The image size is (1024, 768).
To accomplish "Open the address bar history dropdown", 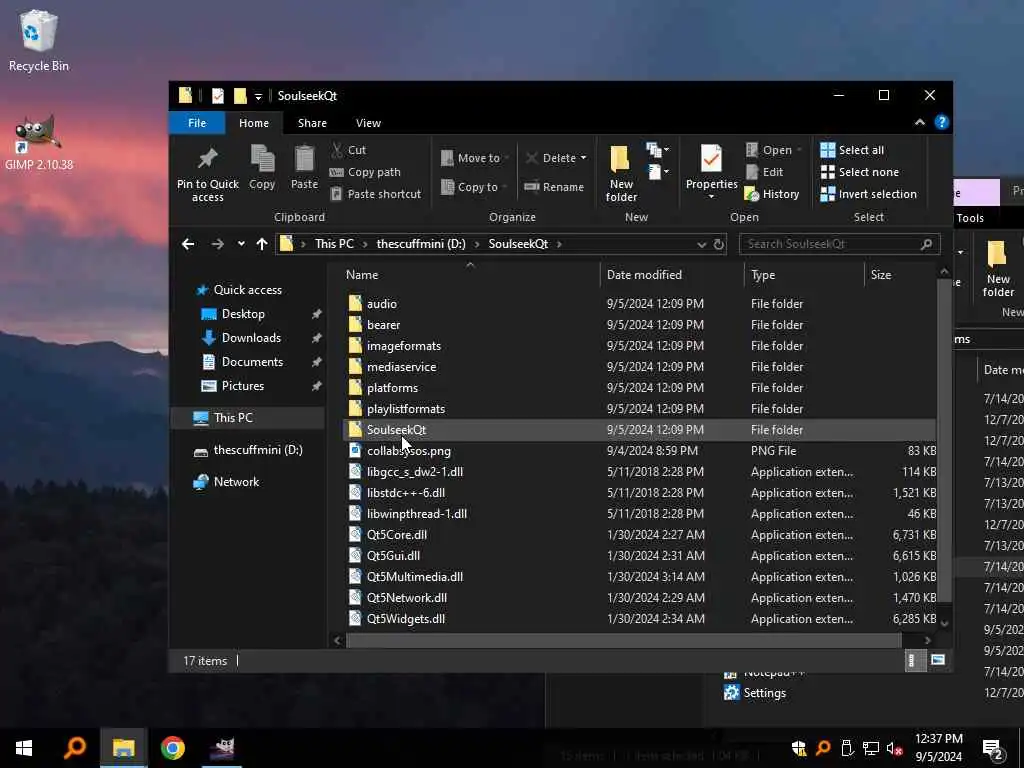I will 701,244.
